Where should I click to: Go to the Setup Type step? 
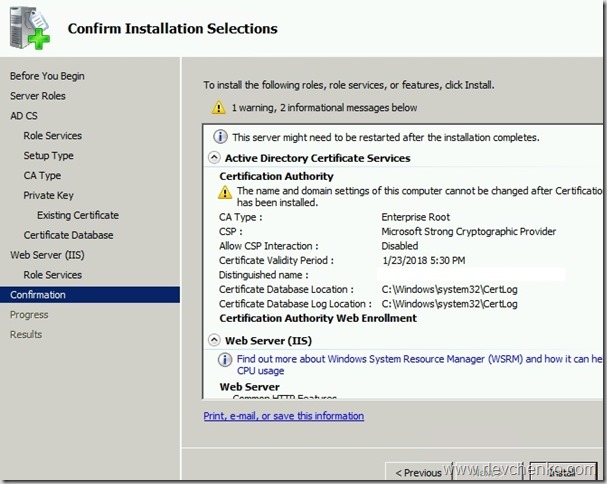tap(48, 156)
